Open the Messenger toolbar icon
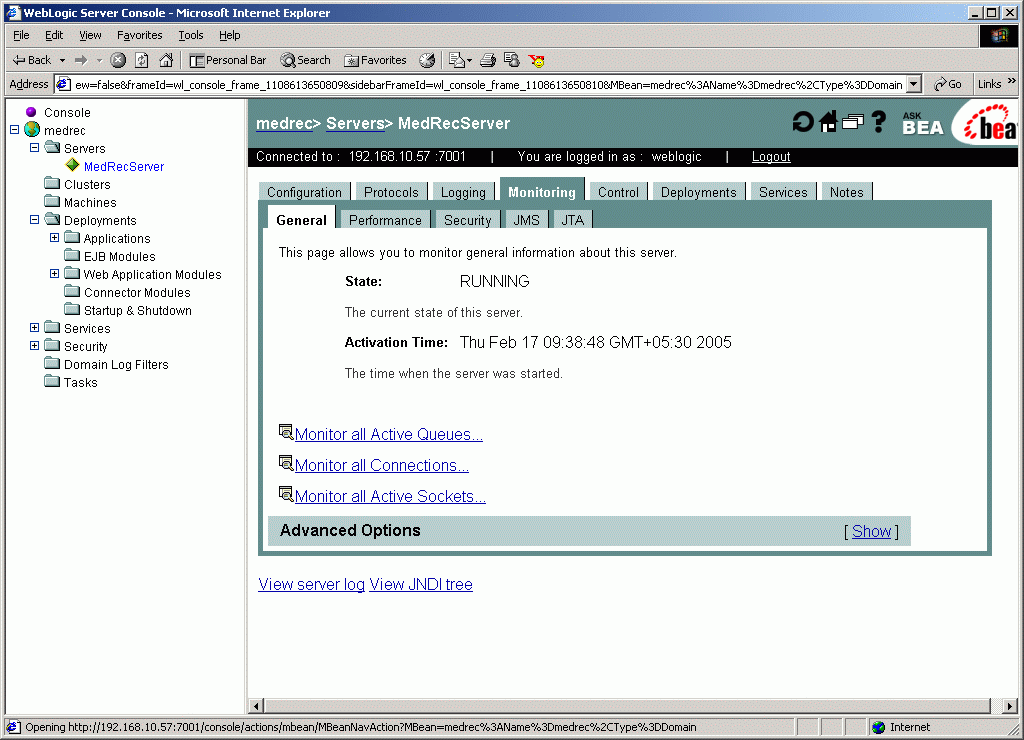Screen dimensions: 1024x740 pyautogui.click(x=536, y=60)
